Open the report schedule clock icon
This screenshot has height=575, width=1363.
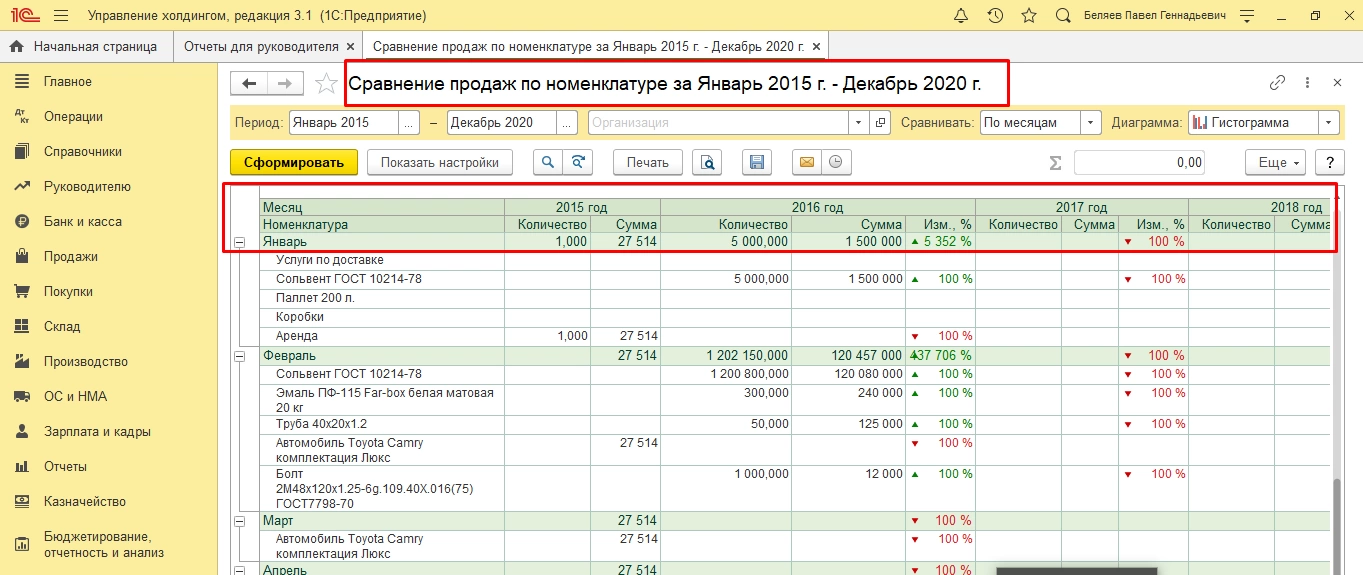pos(835,162)
